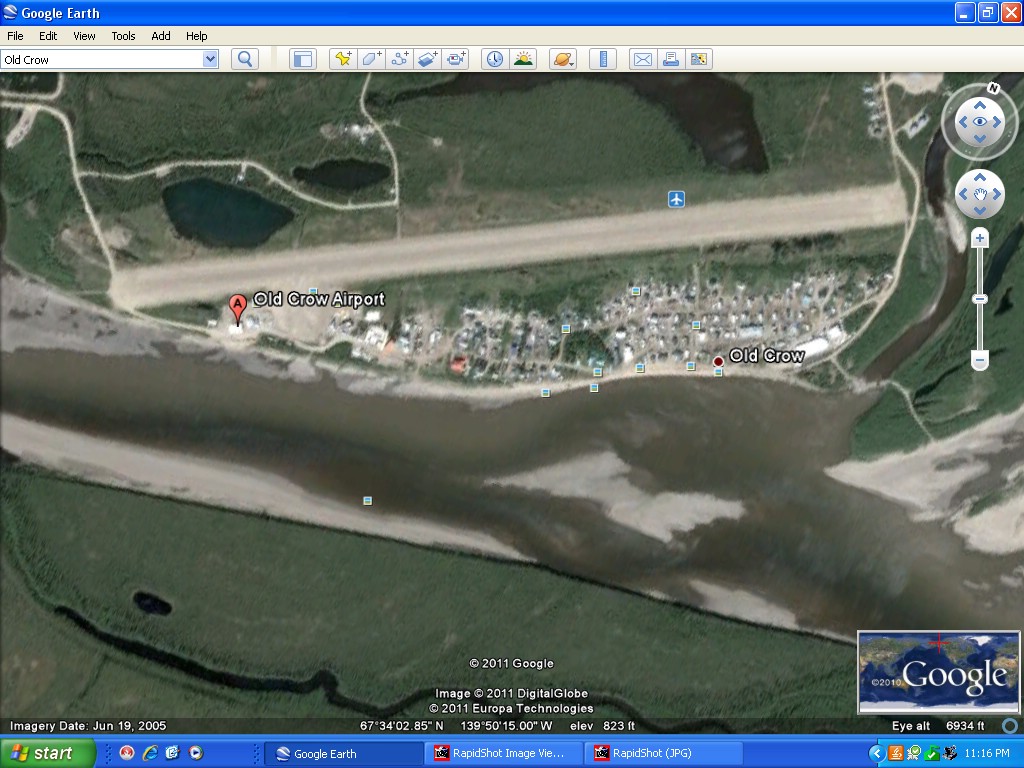
Task: Click the Old Crow town red dot placemark
Action: coord(718,361)
